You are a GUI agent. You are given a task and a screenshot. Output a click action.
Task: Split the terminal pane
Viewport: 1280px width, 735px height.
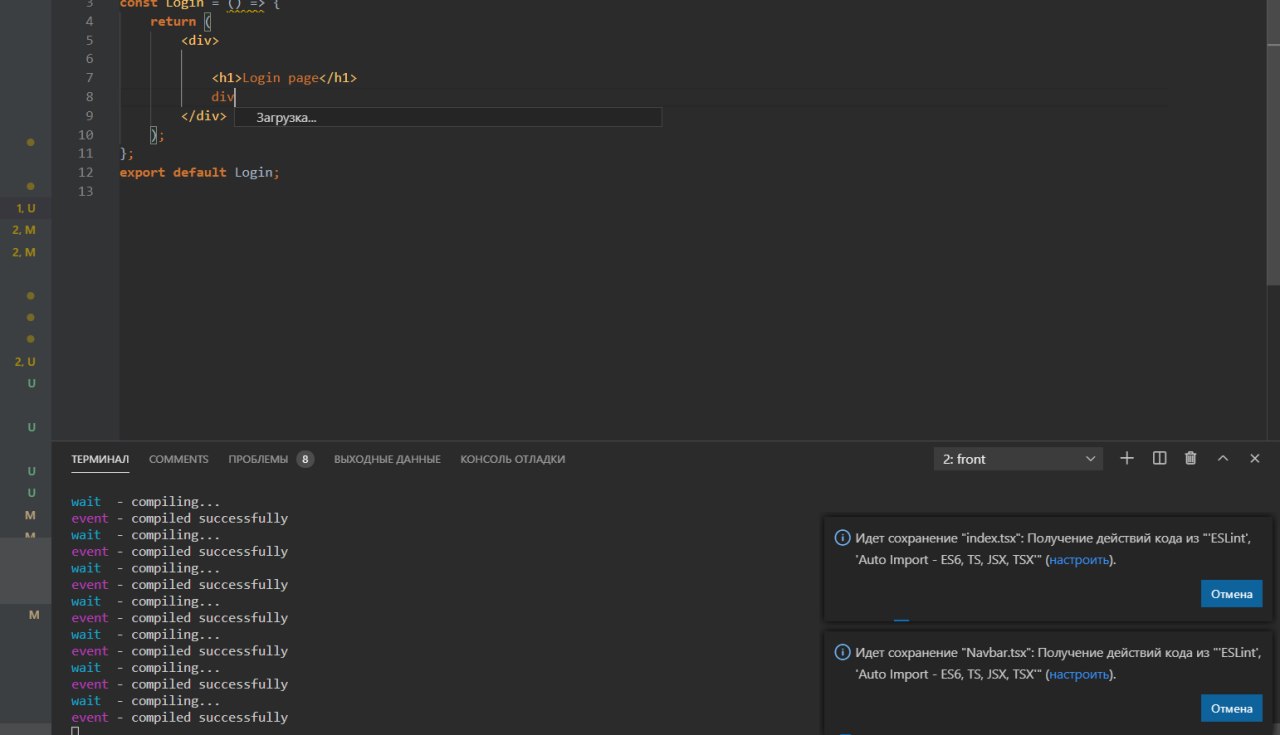point(1160,458)
